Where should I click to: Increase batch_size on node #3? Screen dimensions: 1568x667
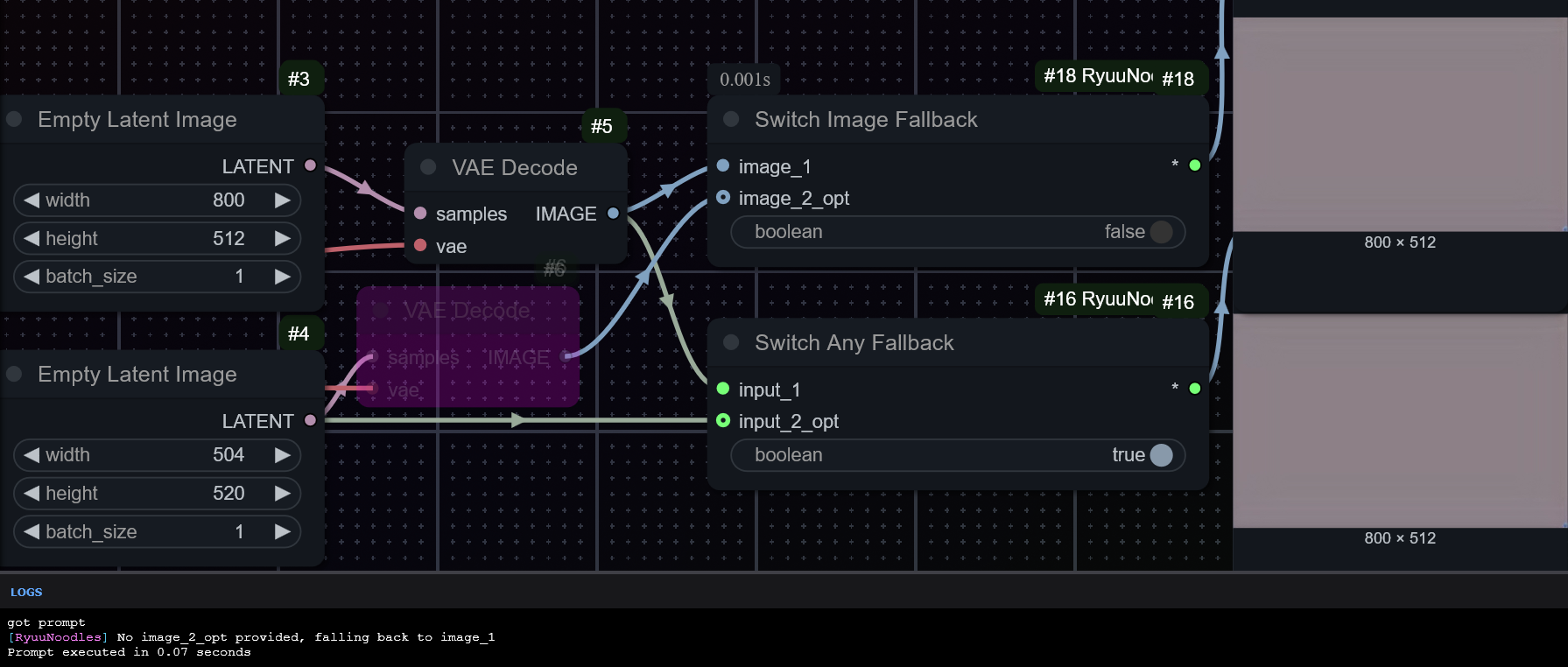[x=282, y=277]
